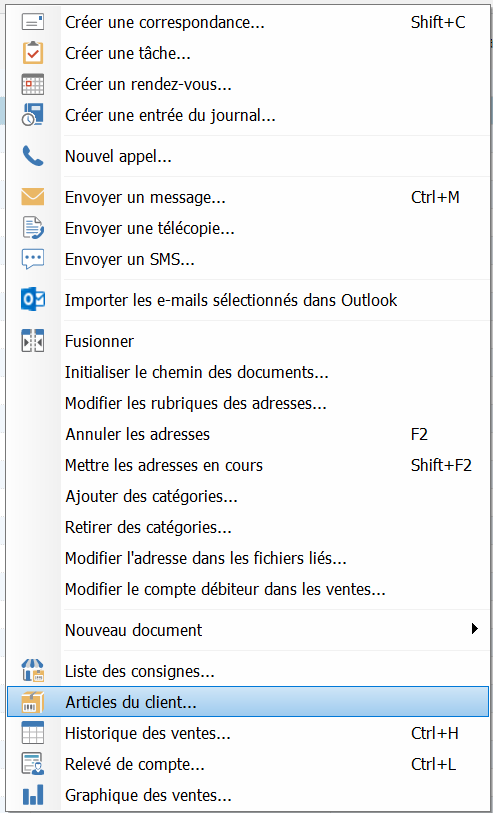
Task: Click the blue phone call icon
Action: (x=33, y=156)
